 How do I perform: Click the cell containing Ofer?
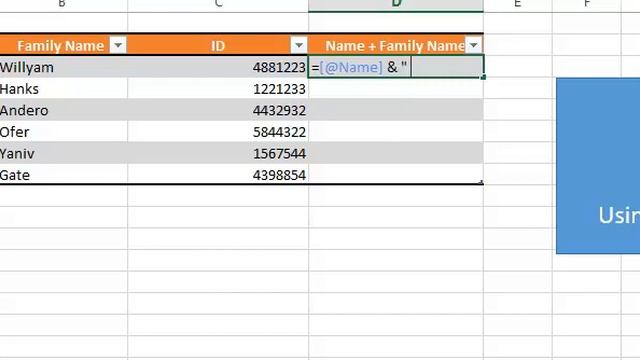(63, 132)
